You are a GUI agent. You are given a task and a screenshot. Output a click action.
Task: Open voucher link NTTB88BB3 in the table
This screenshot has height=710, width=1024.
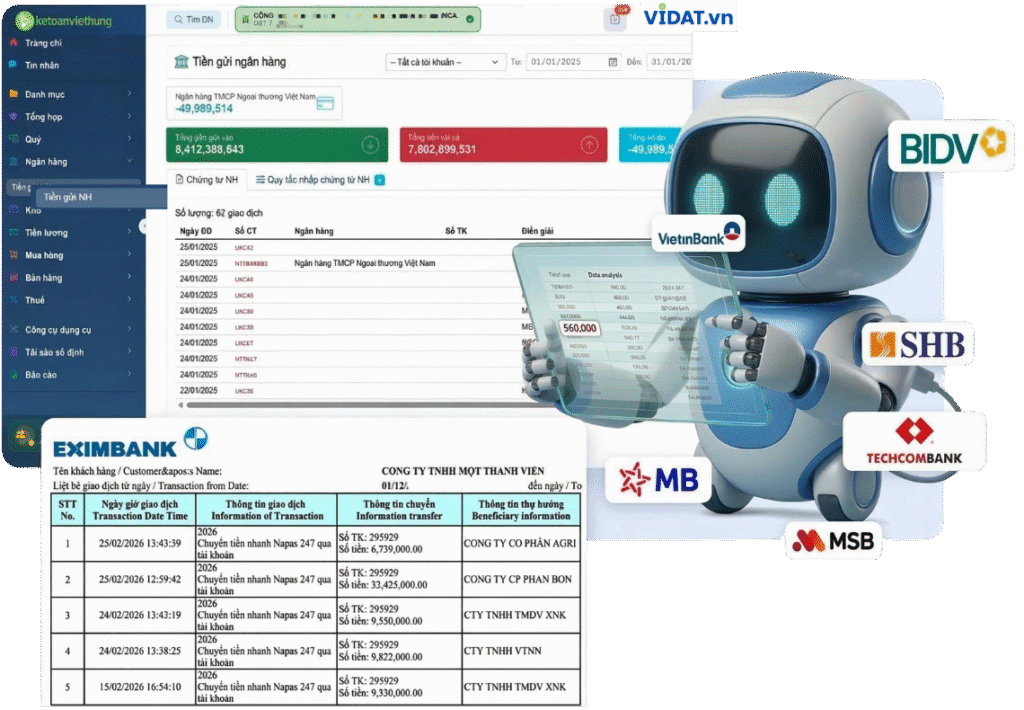tap(252, 263)
